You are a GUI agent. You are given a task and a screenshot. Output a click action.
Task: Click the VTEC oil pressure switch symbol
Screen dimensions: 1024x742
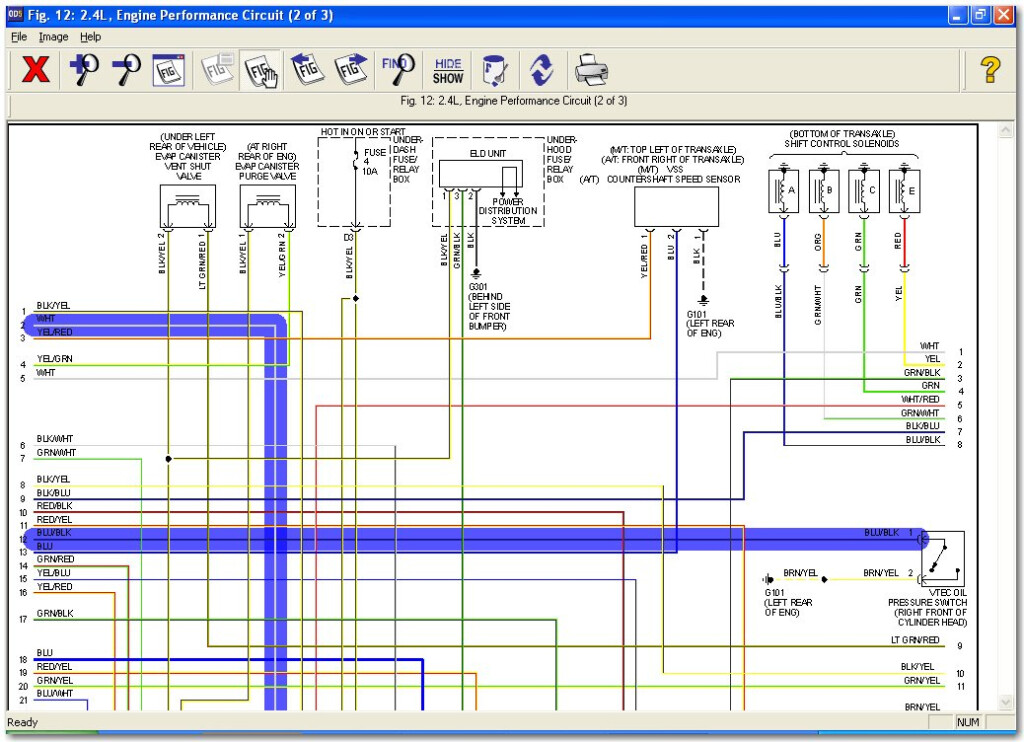tap(943, 558)
